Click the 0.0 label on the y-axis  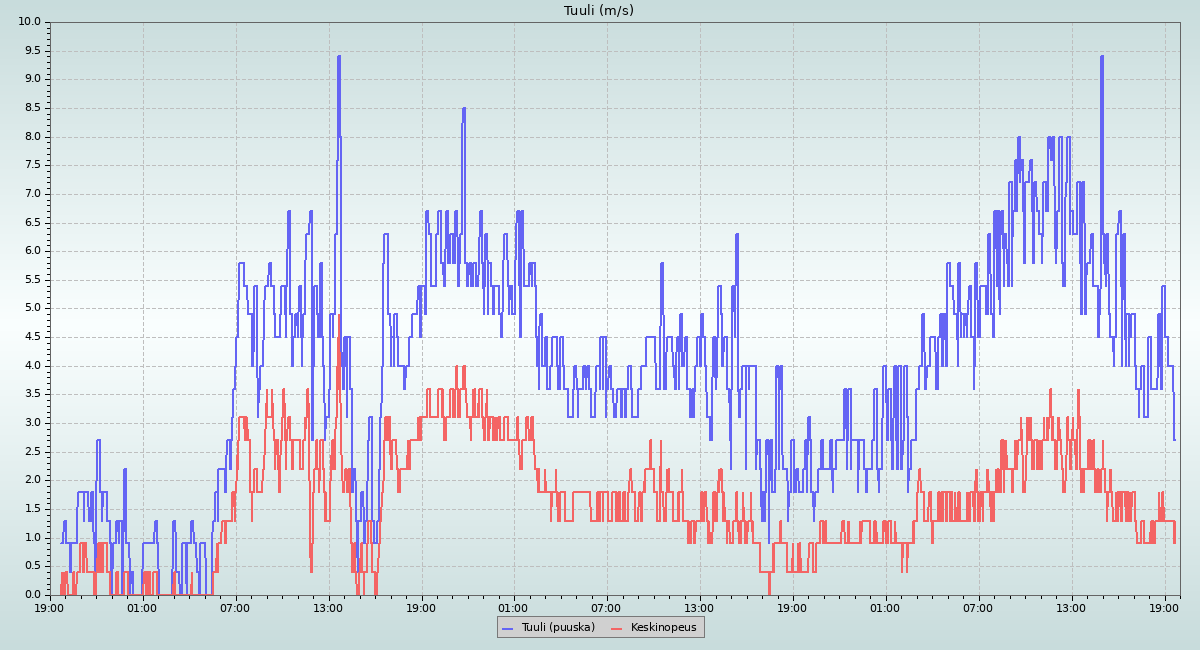pyautogui.click(x=33, y=595)
